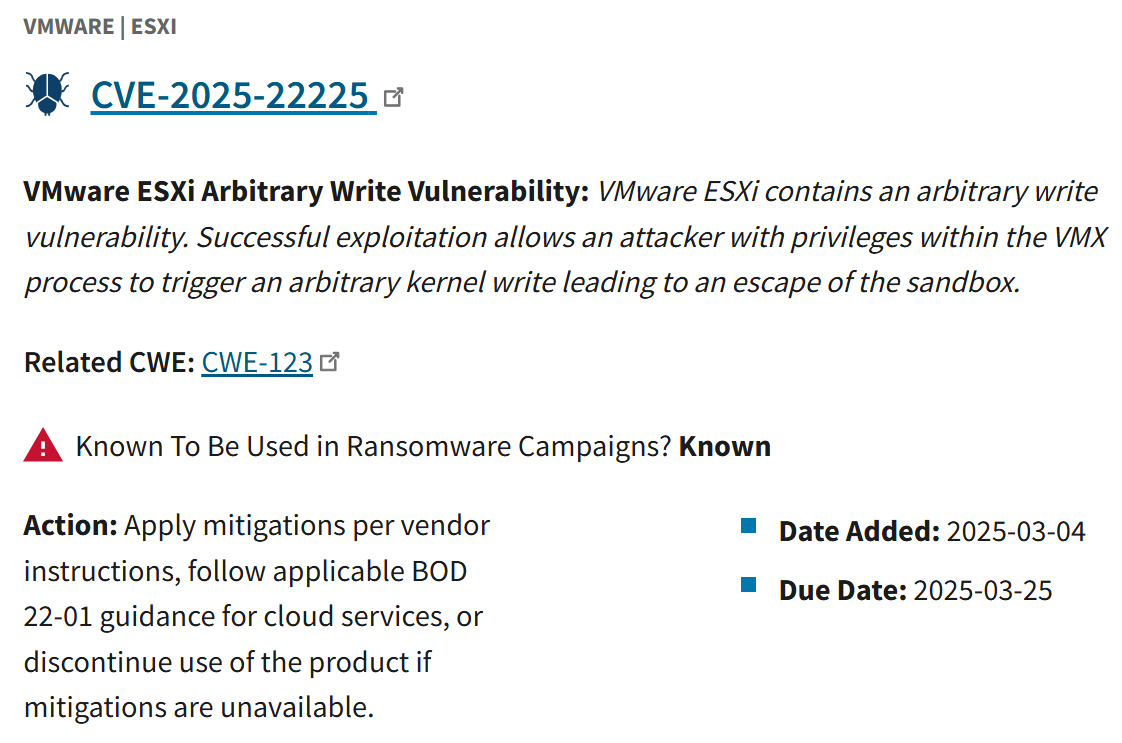
Task: Click the bold 'VMware ESXi Arbitrary Write Vulnerability' title
Action: (305, 191)
